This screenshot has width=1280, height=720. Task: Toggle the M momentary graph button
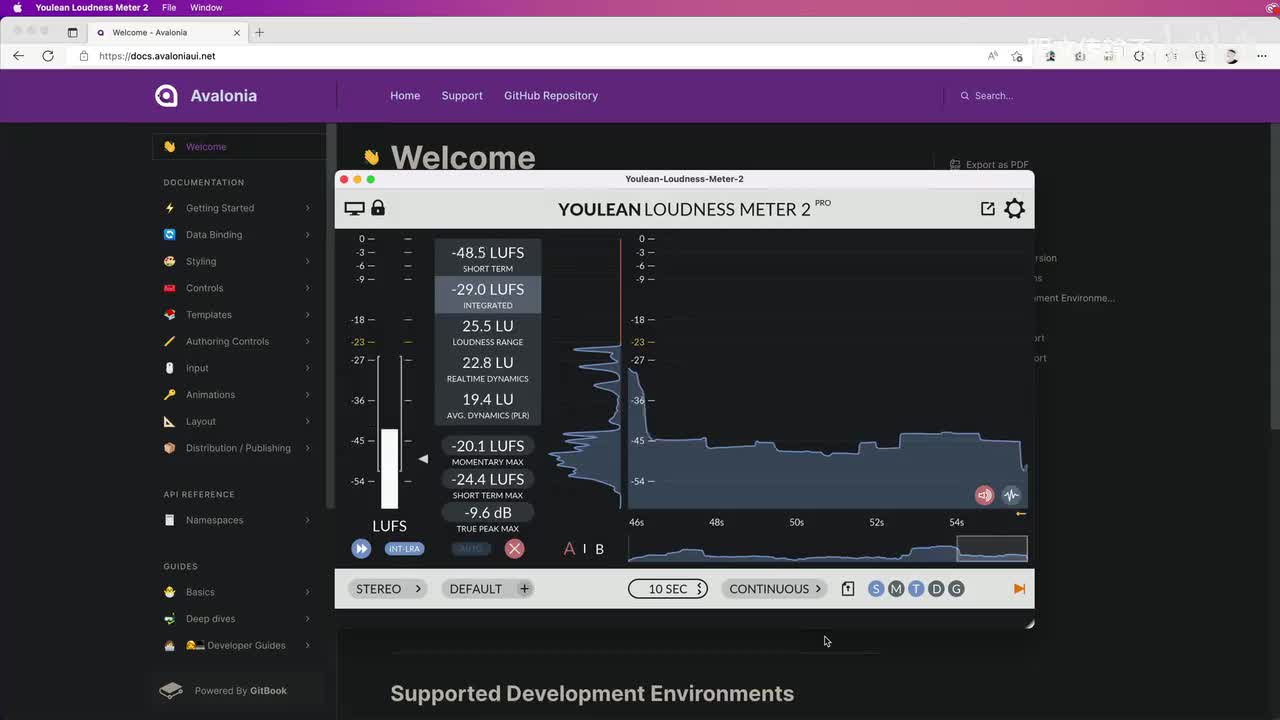pyautogui.click(x=896, y=589)
